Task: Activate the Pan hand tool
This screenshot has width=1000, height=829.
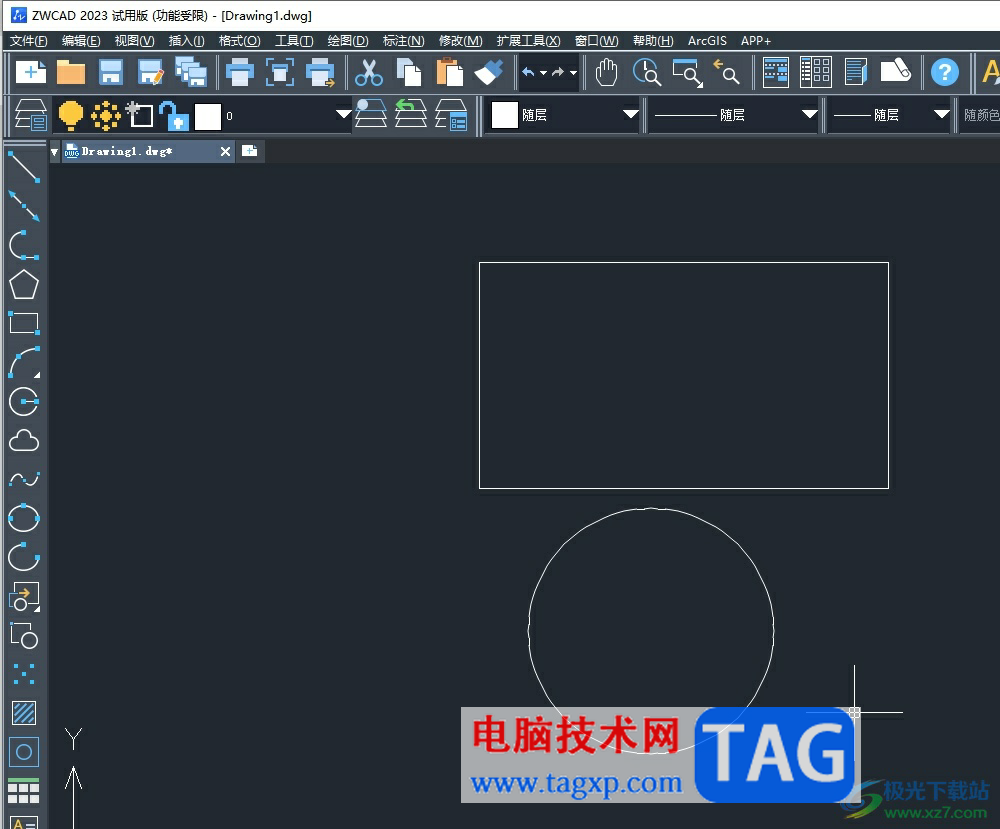Action: click(607, 72)
